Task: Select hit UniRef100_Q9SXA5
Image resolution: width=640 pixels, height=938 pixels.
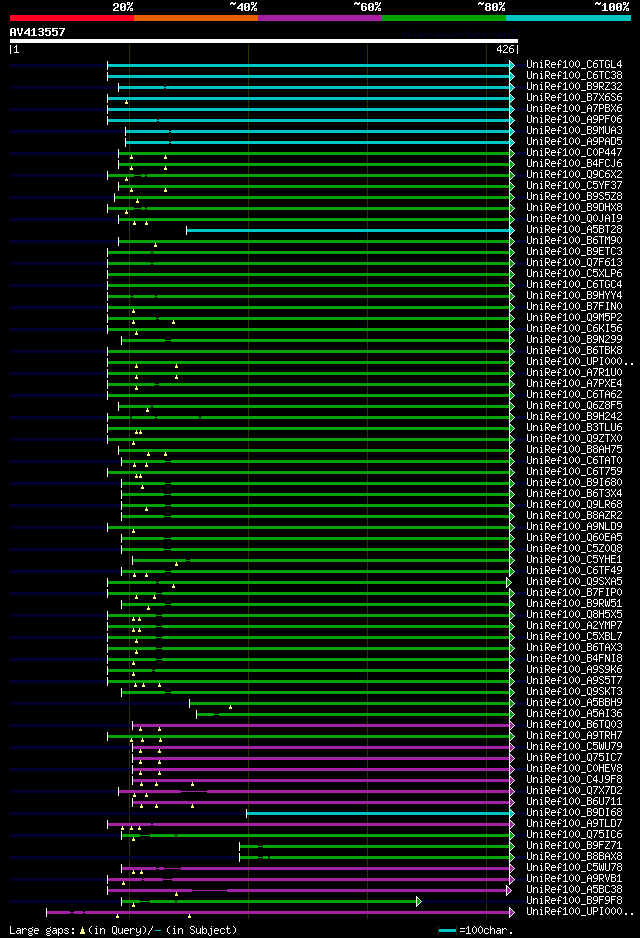Action: pos(574,582)
